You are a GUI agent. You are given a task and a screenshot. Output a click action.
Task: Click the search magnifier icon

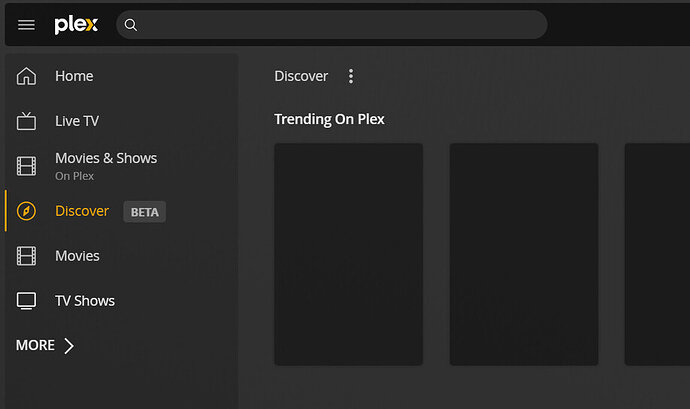pyautogui.click(x=131, y=25)
